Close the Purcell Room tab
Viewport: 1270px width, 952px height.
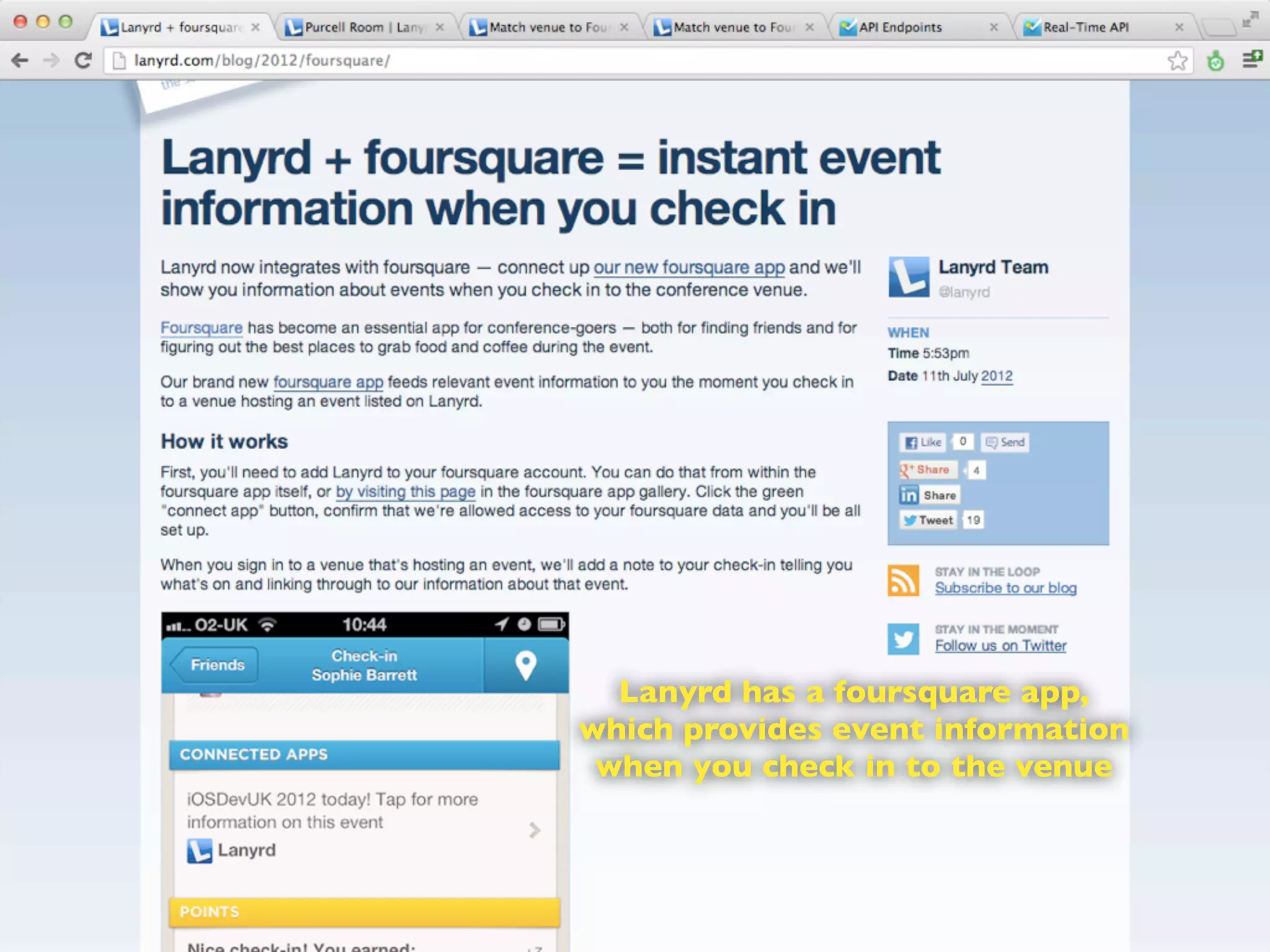pos(440,27)
